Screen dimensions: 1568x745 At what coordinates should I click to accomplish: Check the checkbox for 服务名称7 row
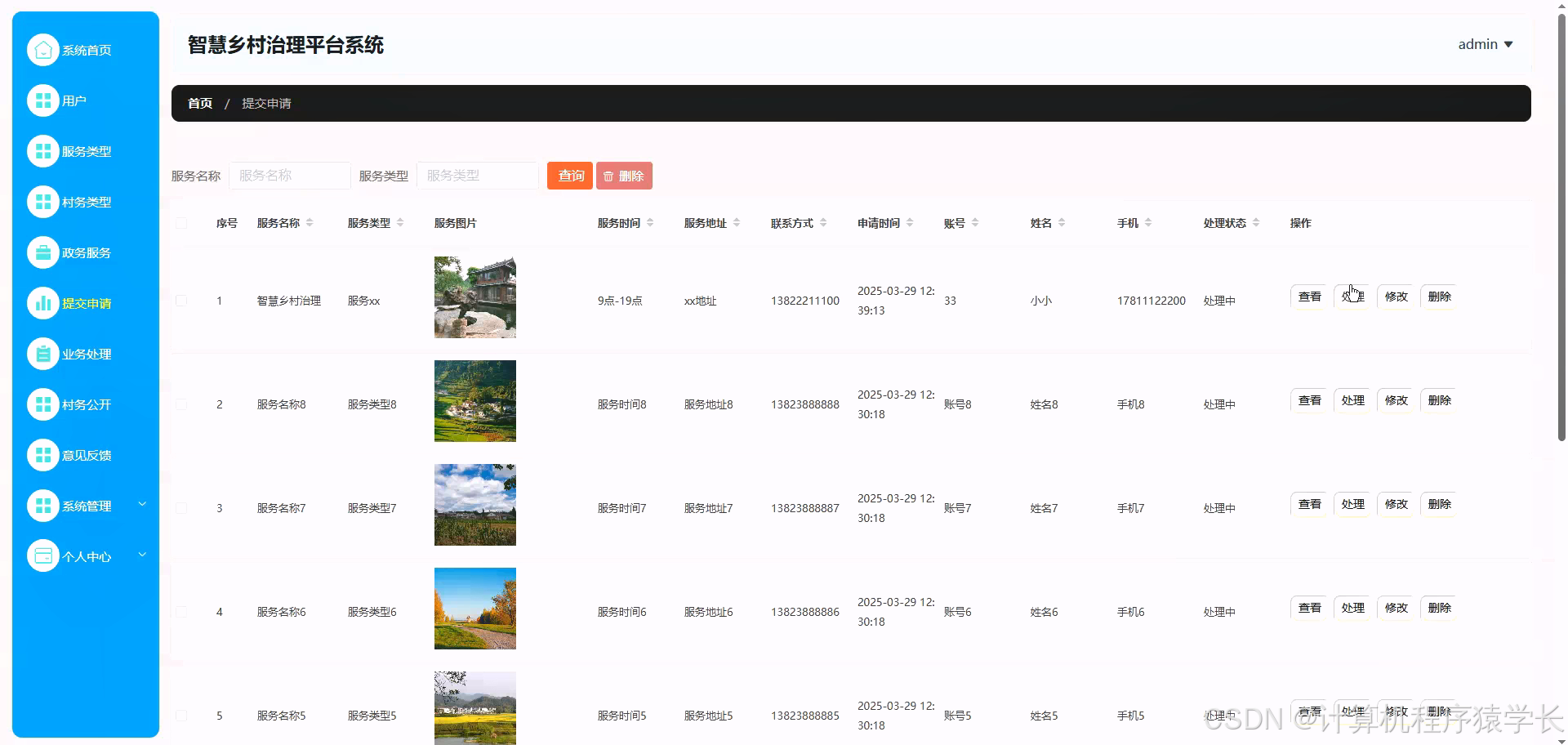[x=181, y=507]
